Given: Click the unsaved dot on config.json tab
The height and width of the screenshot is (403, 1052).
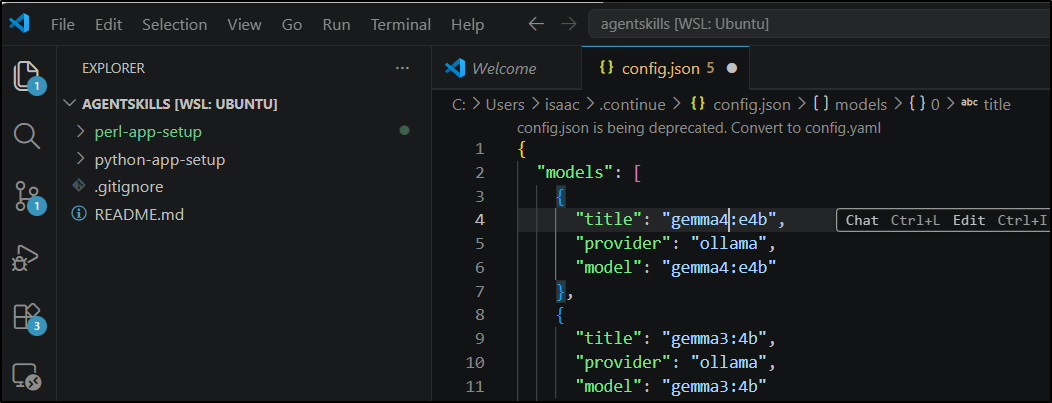Looking at the screenshot, I should point(731,68).
